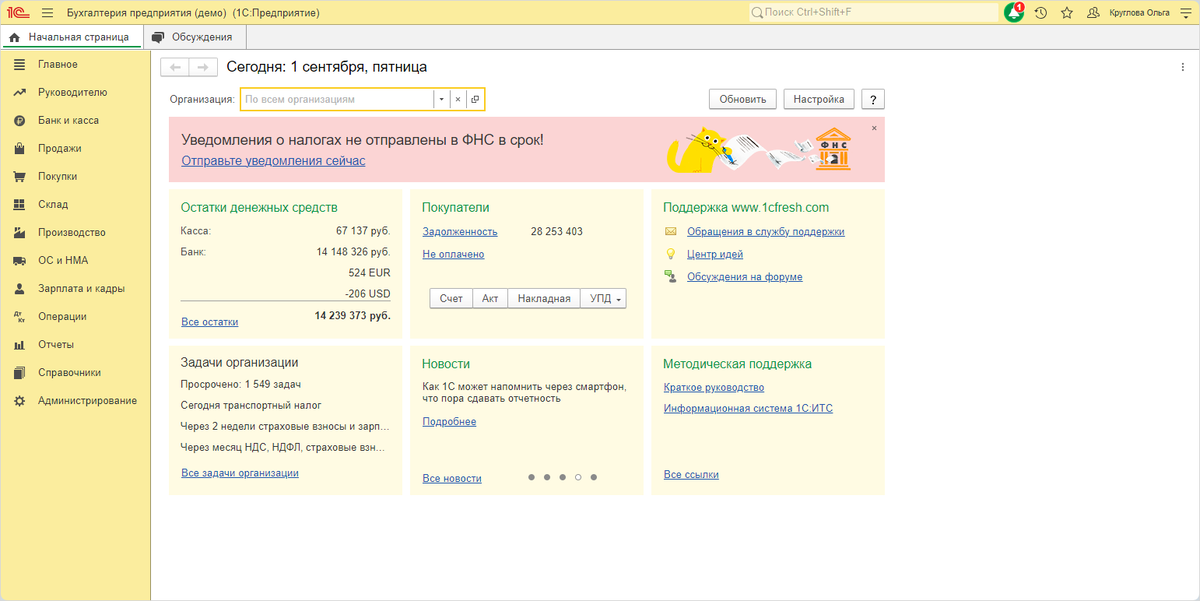The height and width of the screenshot is (601, 1200).
Task: Select the first news page dot
Action: (530, 478)
